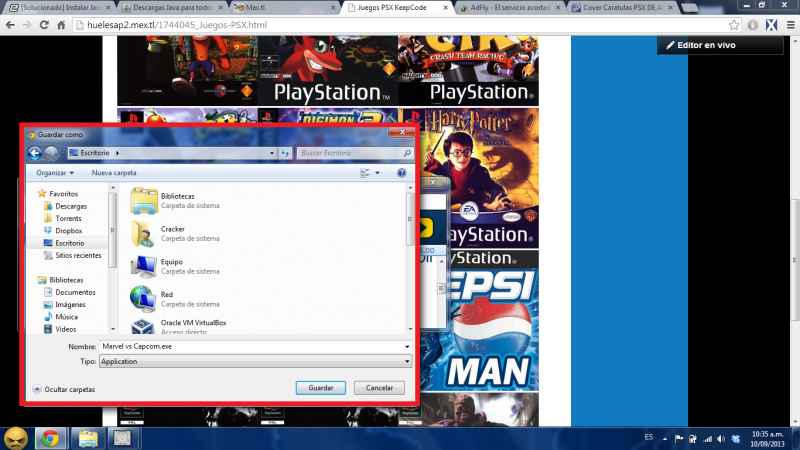800x450 pixels.
Task: Open File Explorer from the taskbar
Action: coord(88,438)
